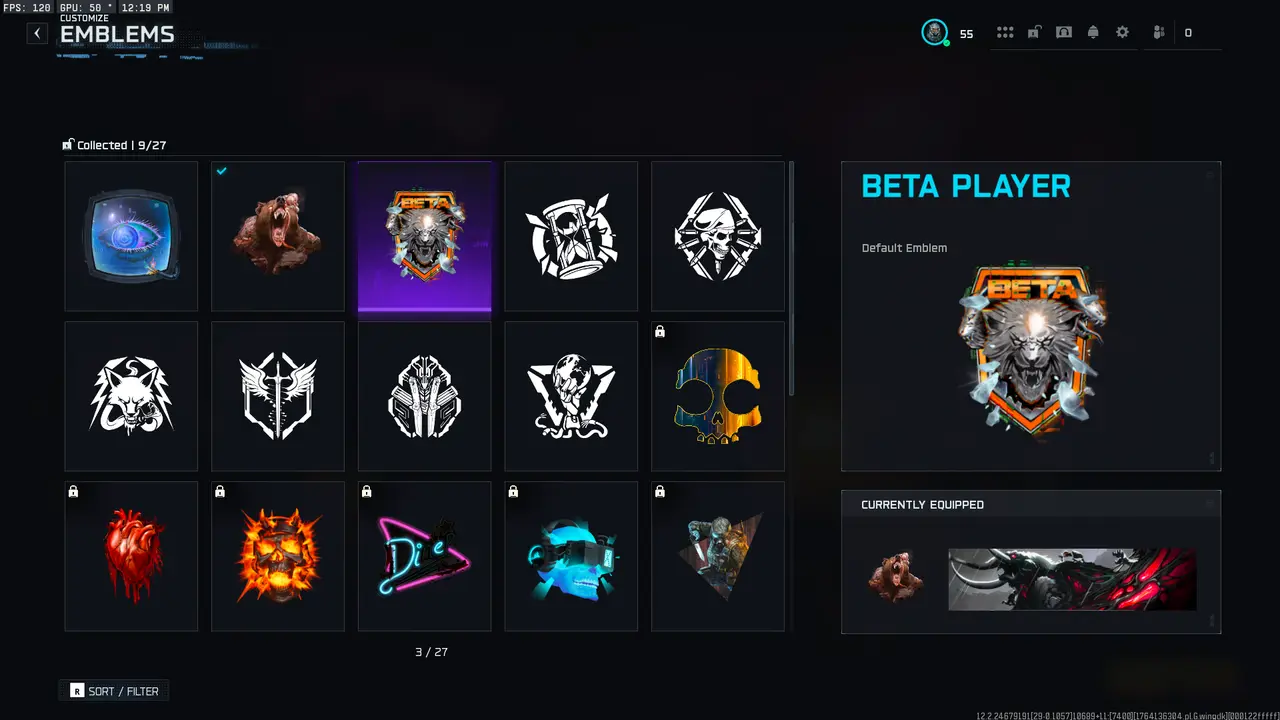Viewport: 1280px width, 720px height.
Task: Open the friends party icon
Action: [1159, 33]
